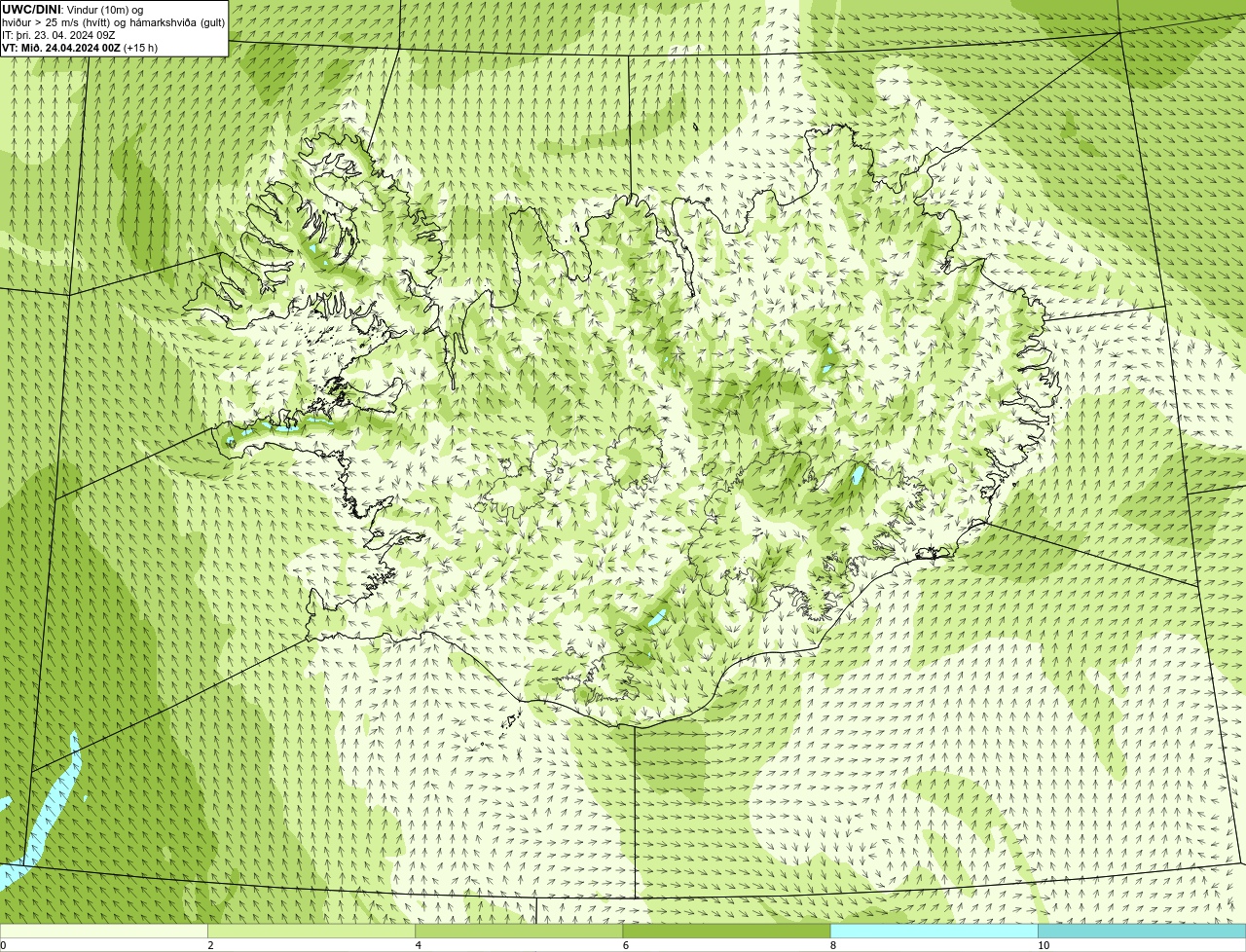This screenshot has height=952, width=1246.
Task: Click the "VT: Mið. 24.04.2024 00Z (+15 h)" line
Action: (x=80, y=48)
